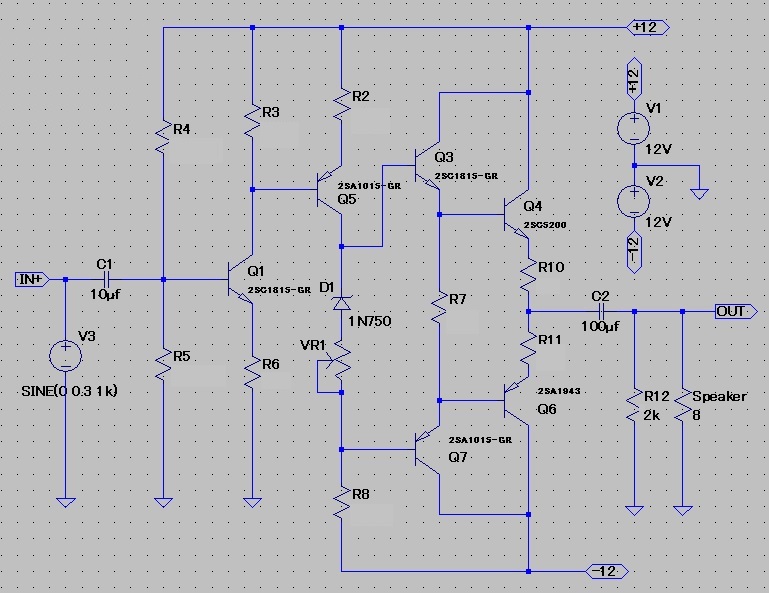The width and height of the screenshot is (769, 593).
Task: Click the C2 output capacitor symbol
Action: click(600, 311)
